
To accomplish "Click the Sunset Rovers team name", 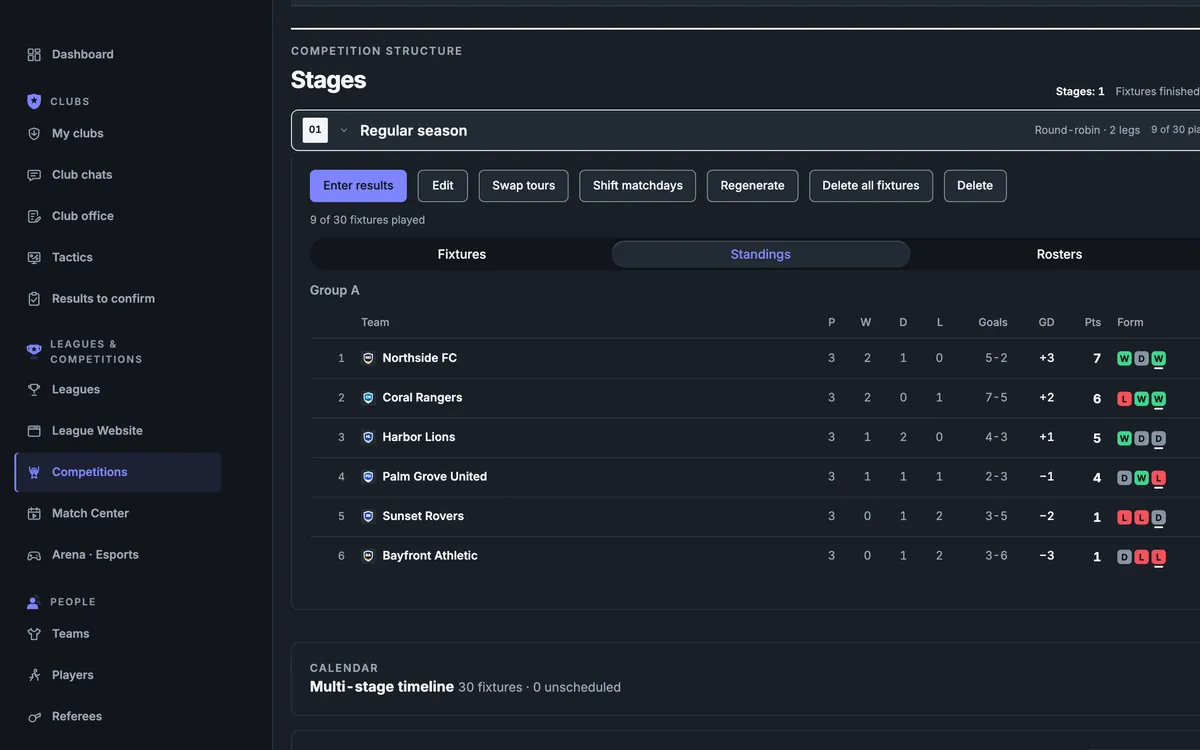I will [x=423, y=516].
